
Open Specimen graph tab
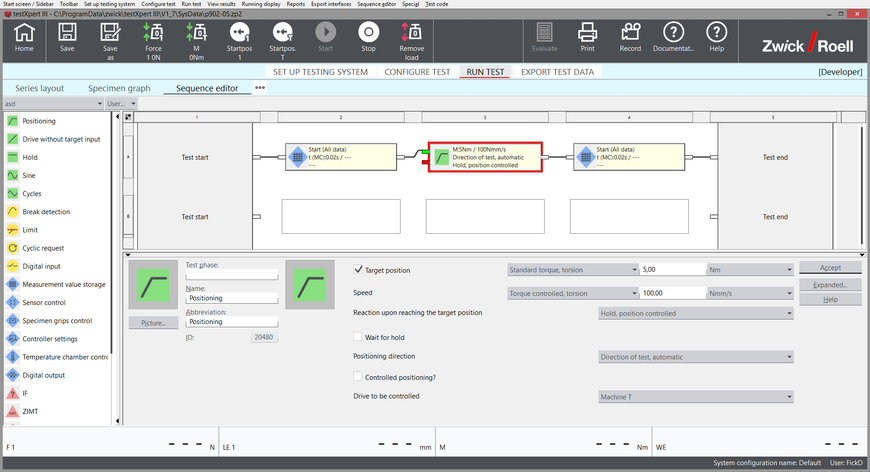click(119, 88)
